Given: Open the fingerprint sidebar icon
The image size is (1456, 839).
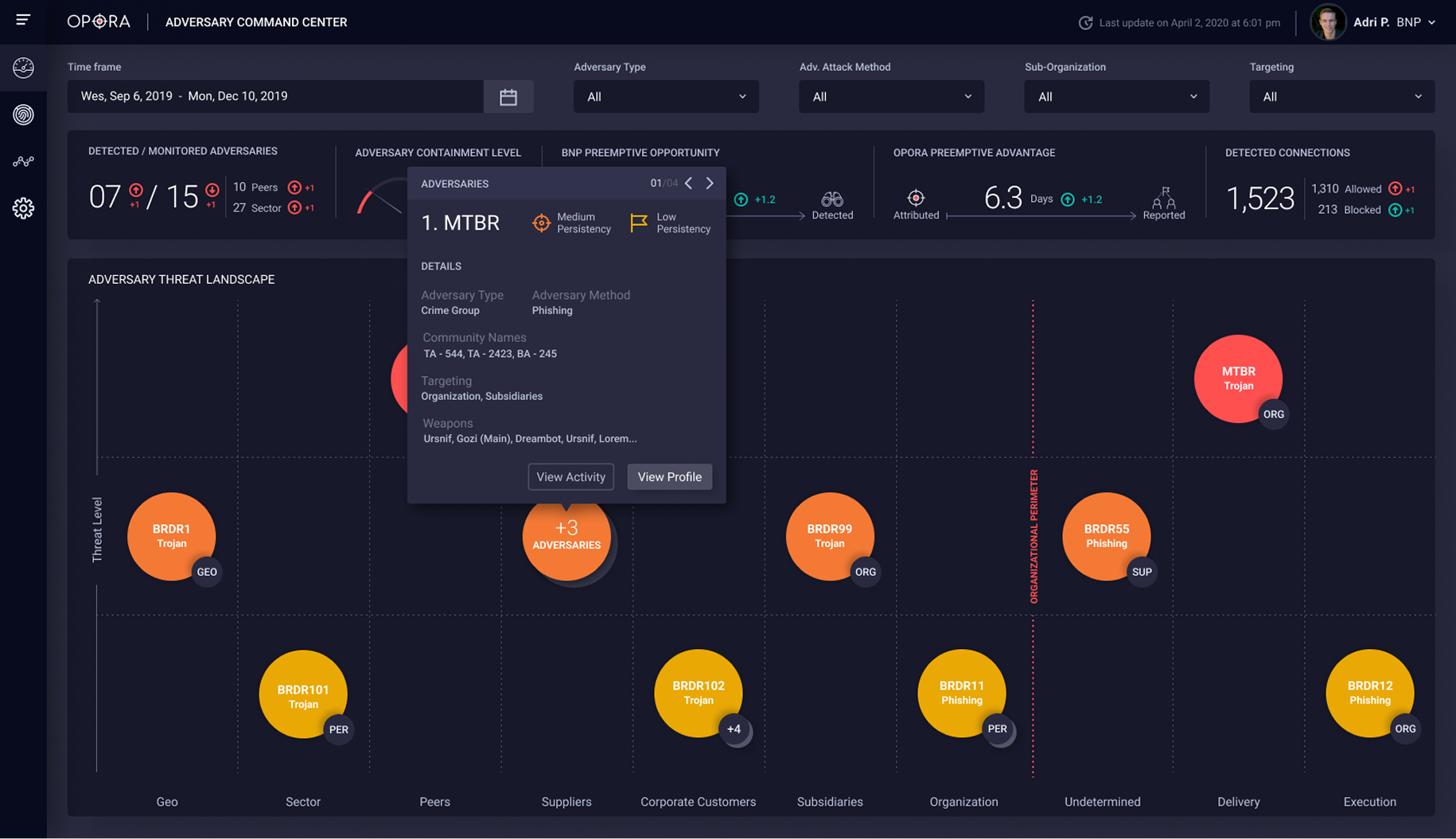Looking at the screenshot, I should [x=23, y=115].
